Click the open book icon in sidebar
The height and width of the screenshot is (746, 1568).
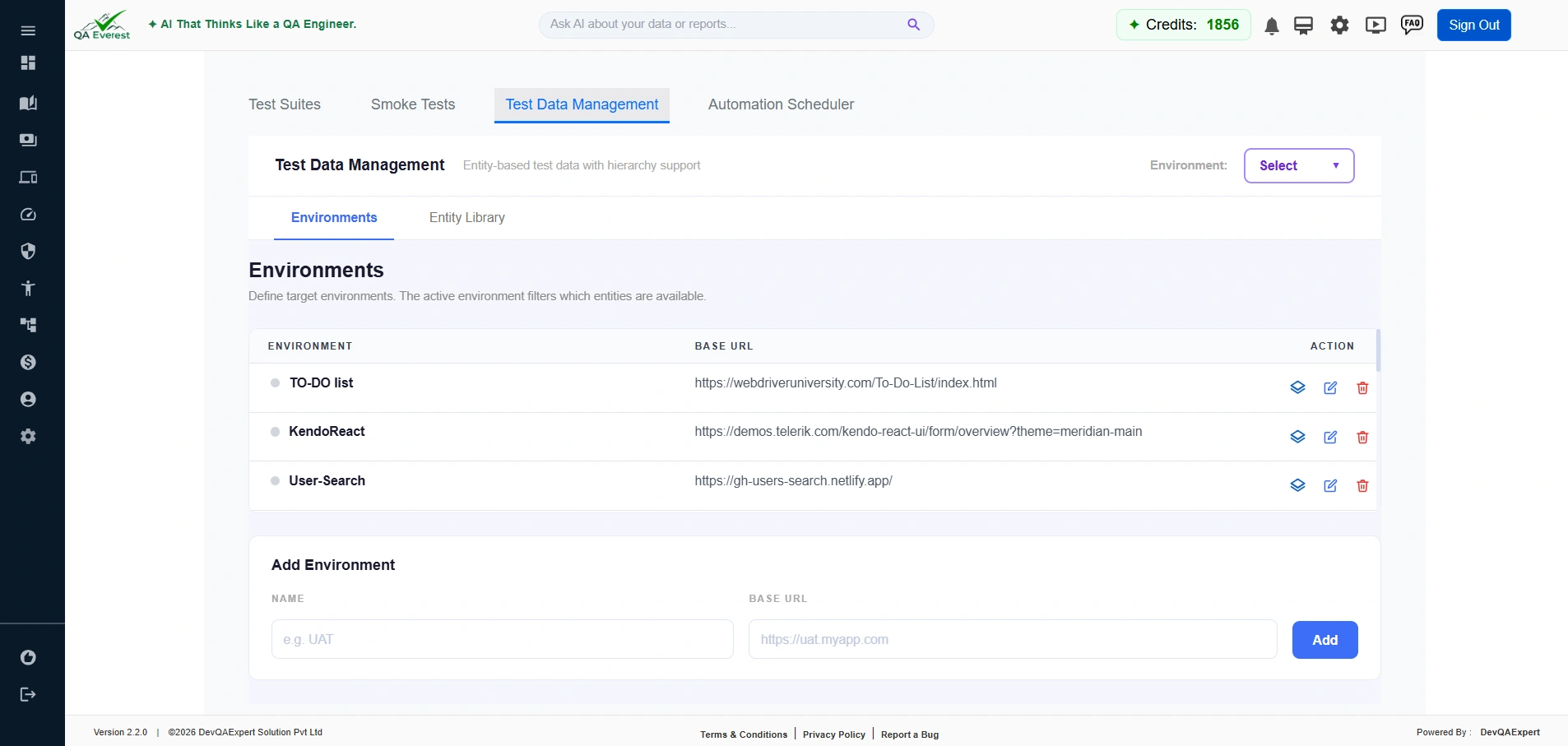[28, 103]
